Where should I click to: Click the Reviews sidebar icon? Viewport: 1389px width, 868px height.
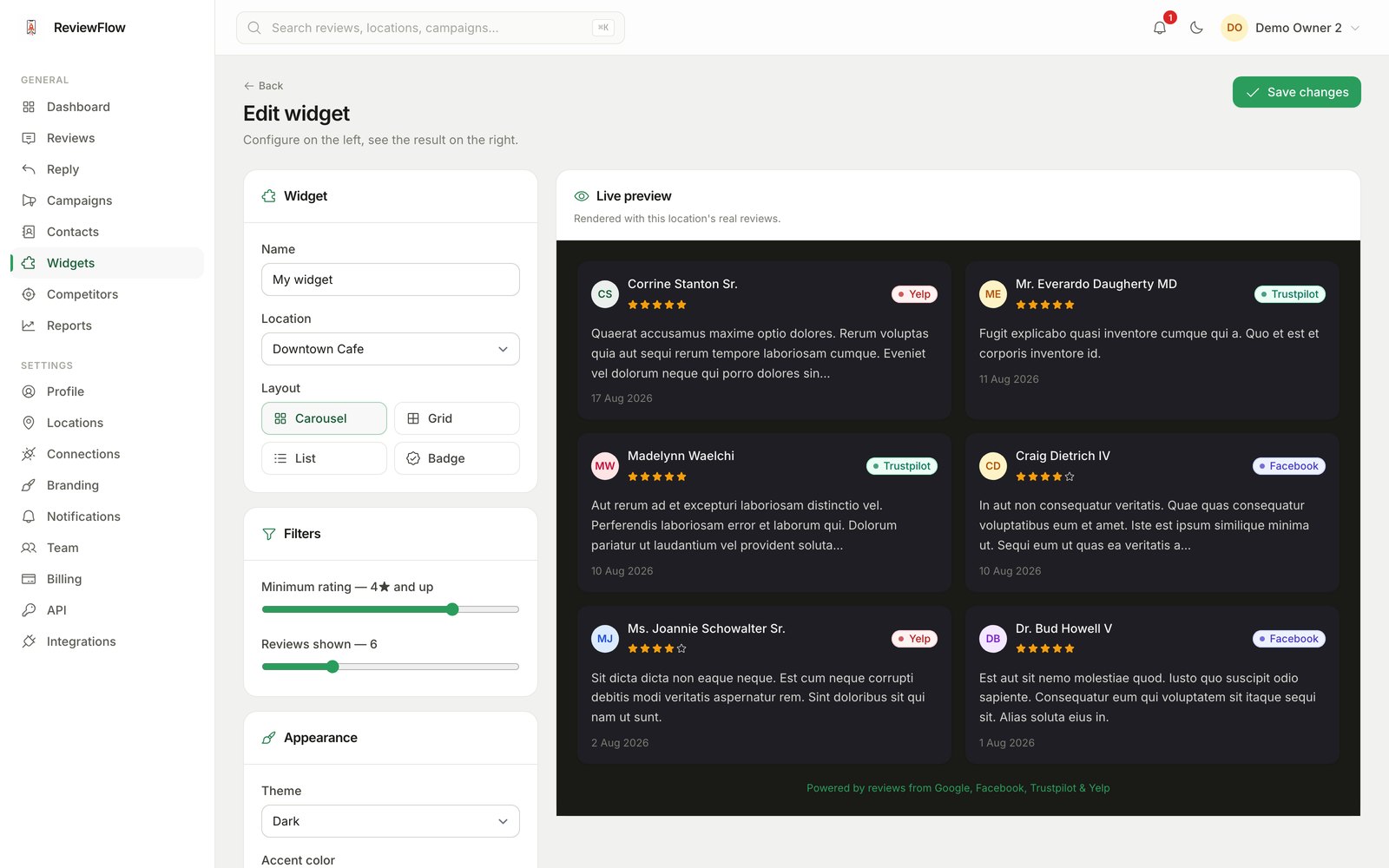[x=29, y=138]
